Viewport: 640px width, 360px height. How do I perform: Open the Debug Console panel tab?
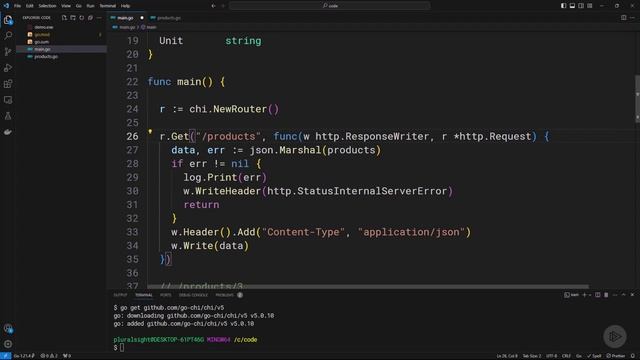pyautogui.click(x=193, y=295)
